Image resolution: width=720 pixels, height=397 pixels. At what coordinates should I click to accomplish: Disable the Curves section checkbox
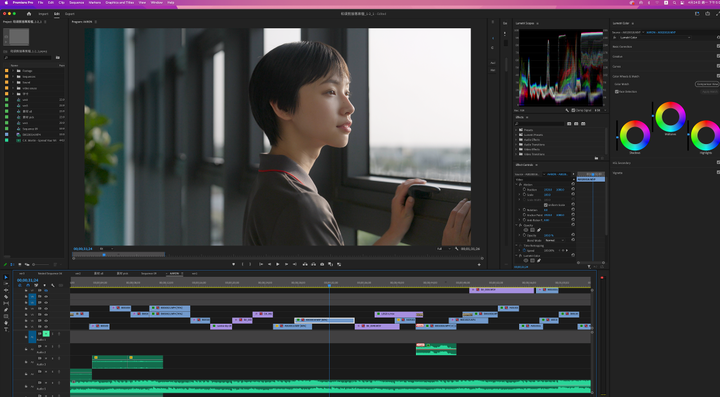coord(718,66)
